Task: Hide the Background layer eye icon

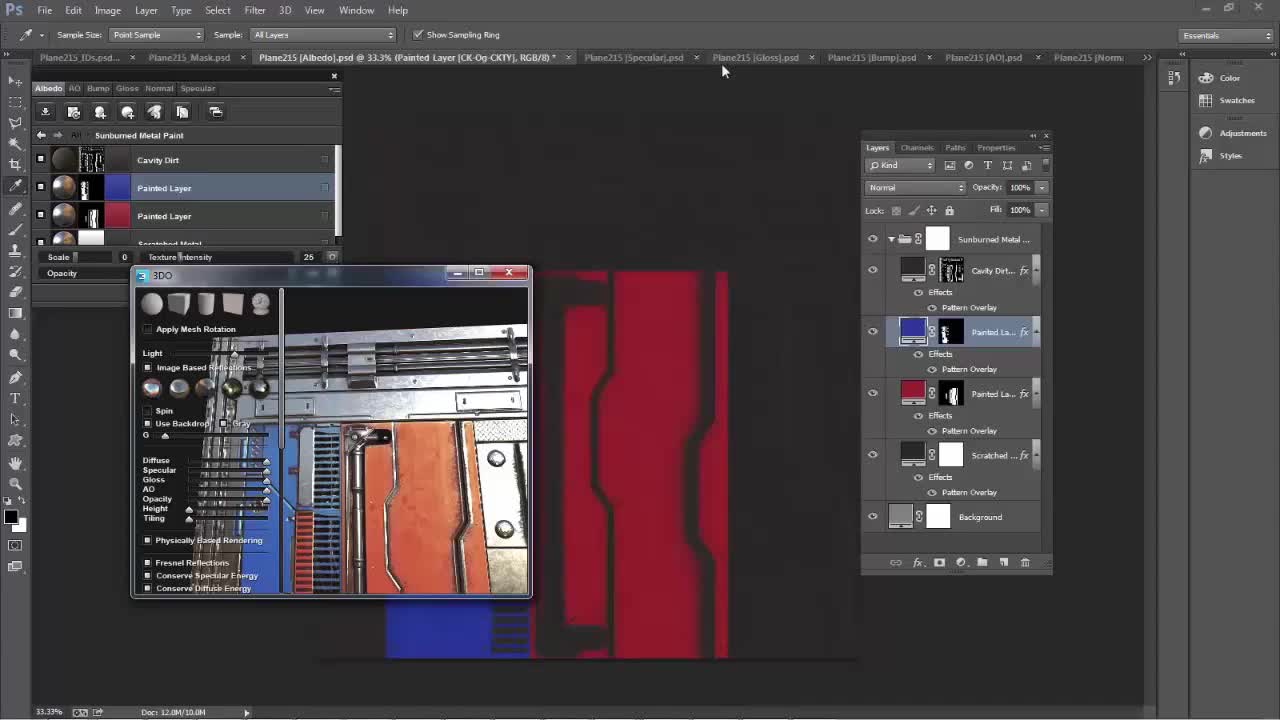Action: coord(873,517)
